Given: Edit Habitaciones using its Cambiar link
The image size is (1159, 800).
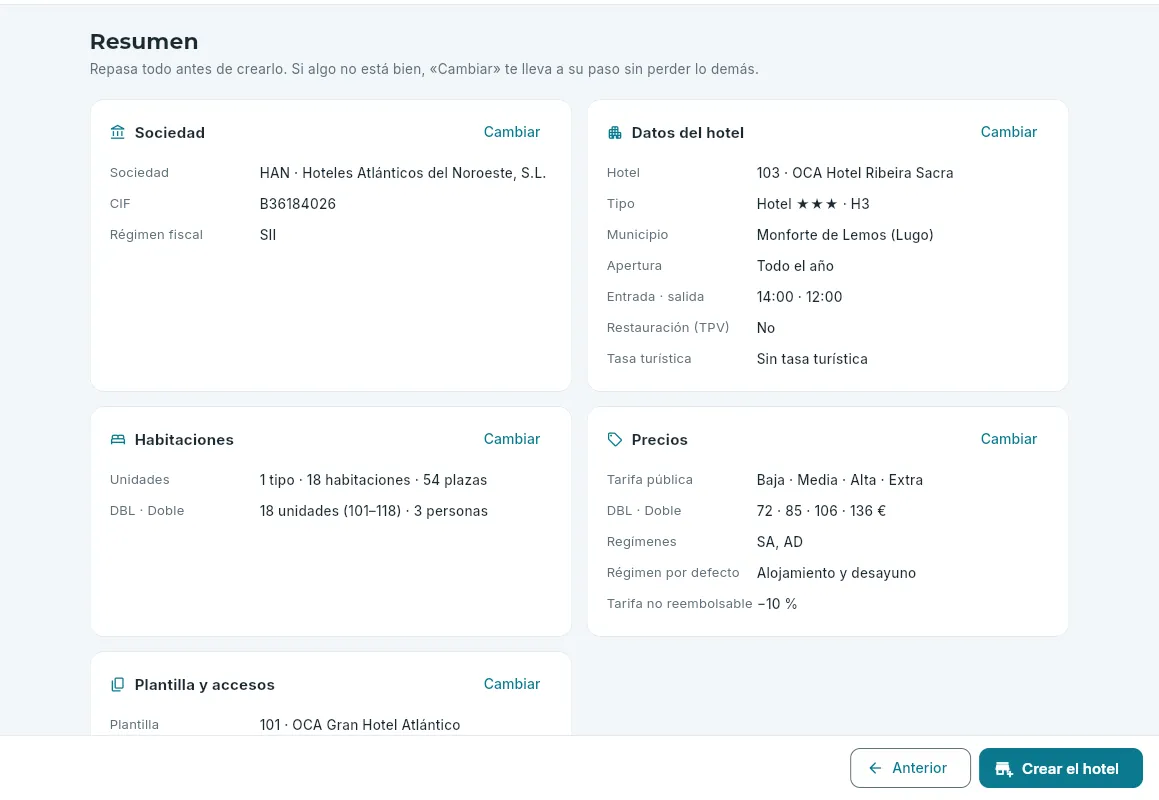Looking at the screenshot, I should point(511,439).
